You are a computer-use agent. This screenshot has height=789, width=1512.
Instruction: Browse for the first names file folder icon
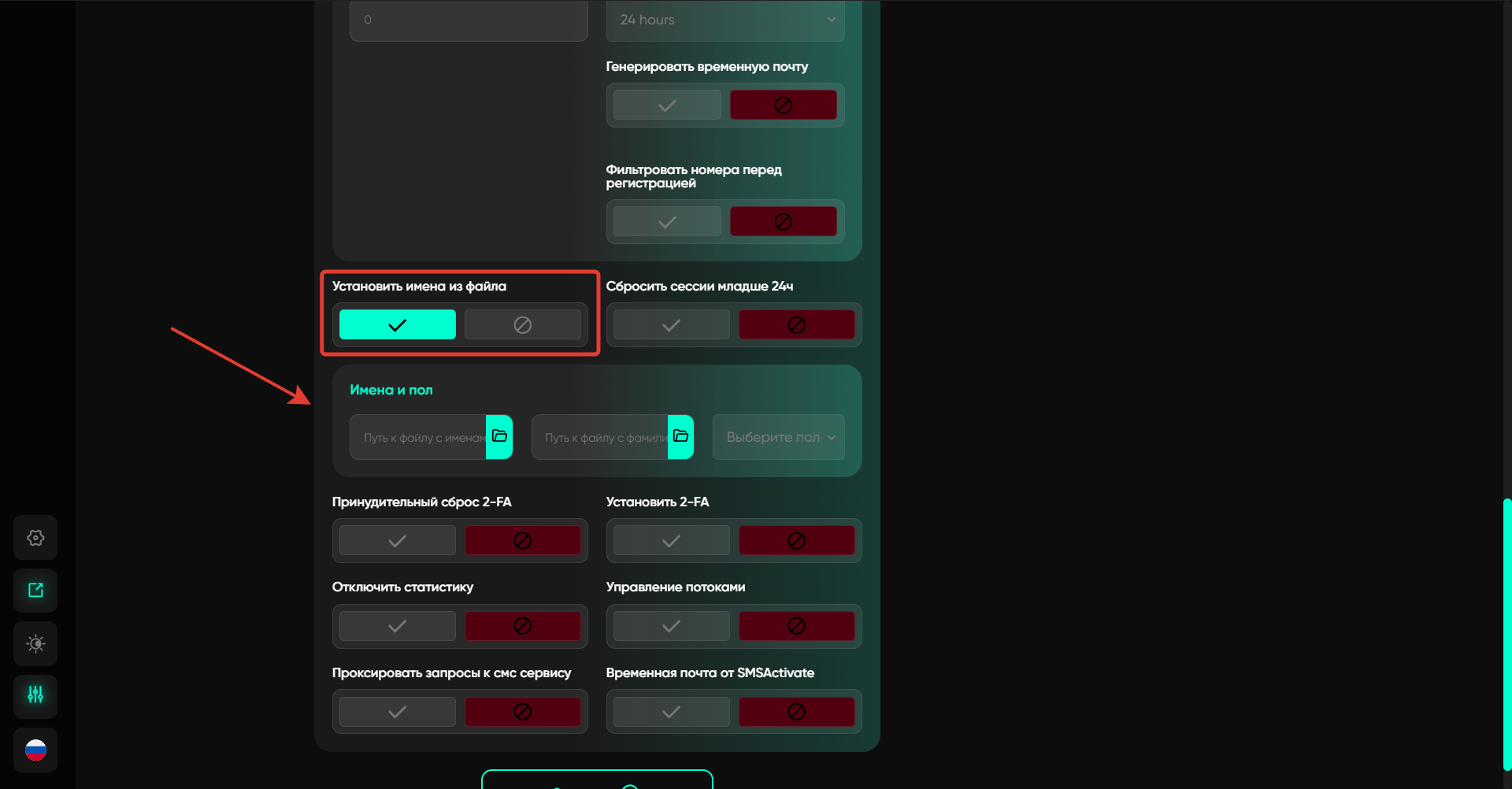(499, 436)
